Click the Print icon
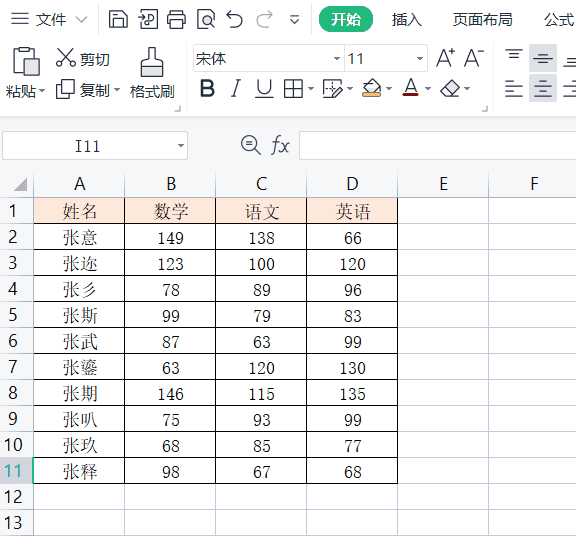 176,19
